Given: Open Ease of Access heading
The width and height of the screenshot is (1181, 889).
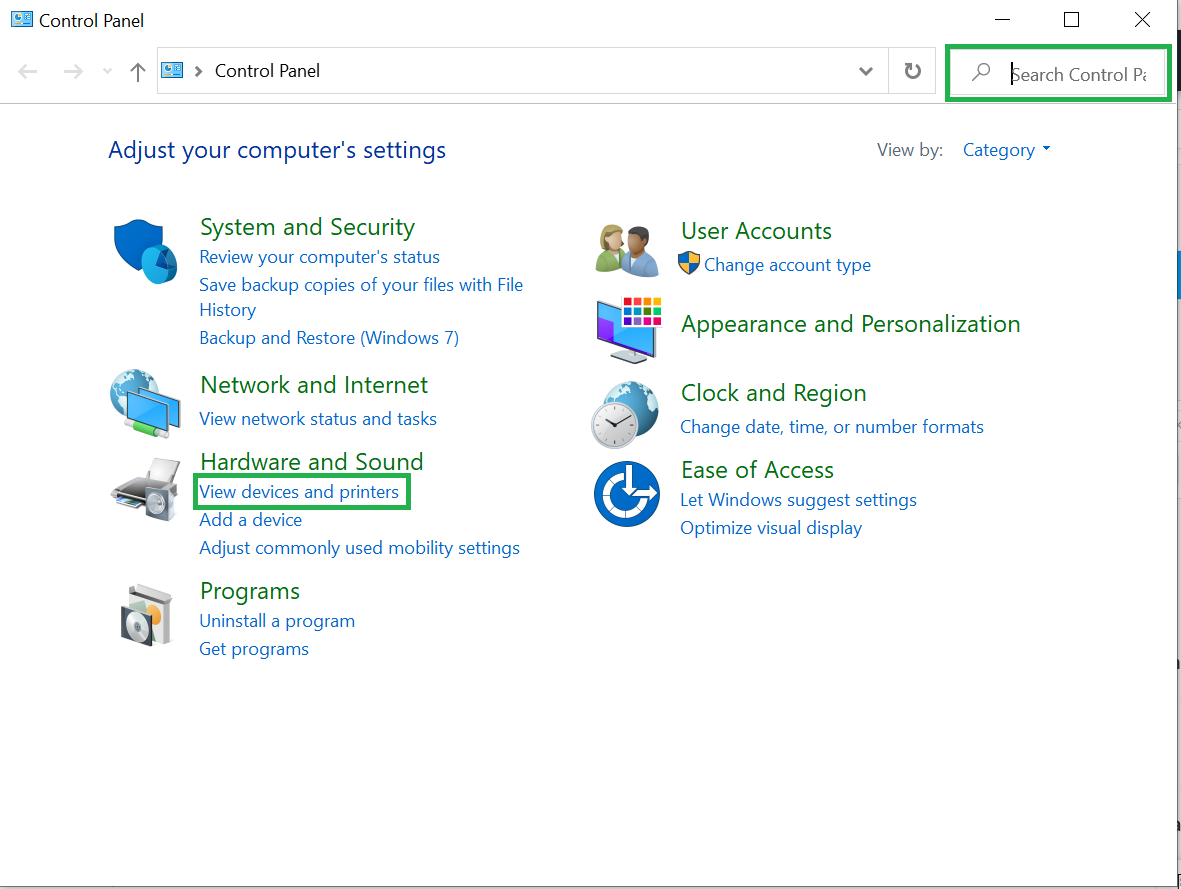Looking at the screenshot, I should pos(757,470).
